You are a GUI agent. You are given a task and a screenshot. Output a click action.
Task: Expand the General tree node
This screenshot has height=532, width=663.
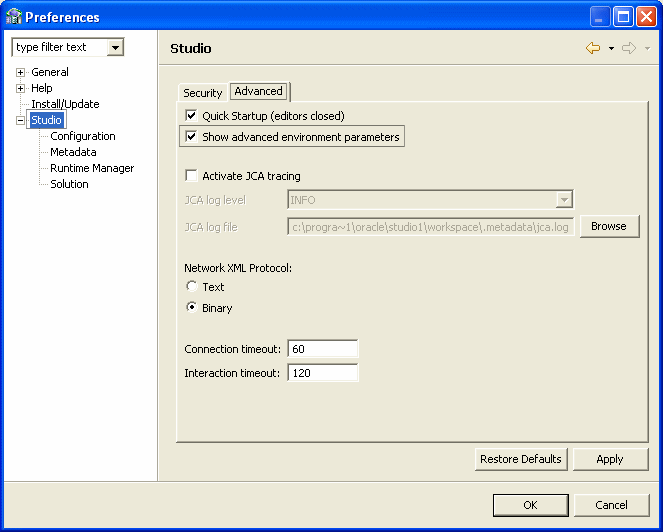[20, 72]
